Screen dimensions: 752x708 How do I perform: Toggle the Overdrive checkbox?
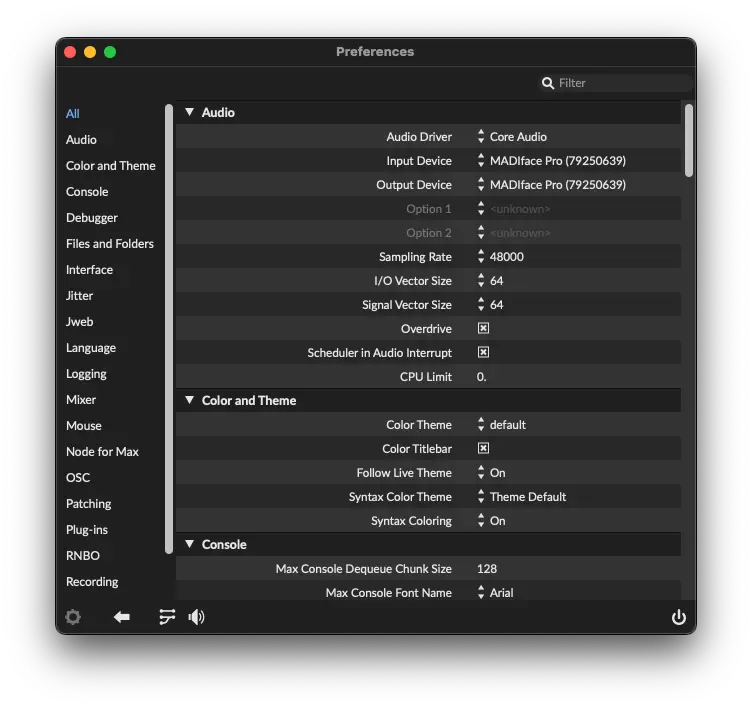point(483,329)
